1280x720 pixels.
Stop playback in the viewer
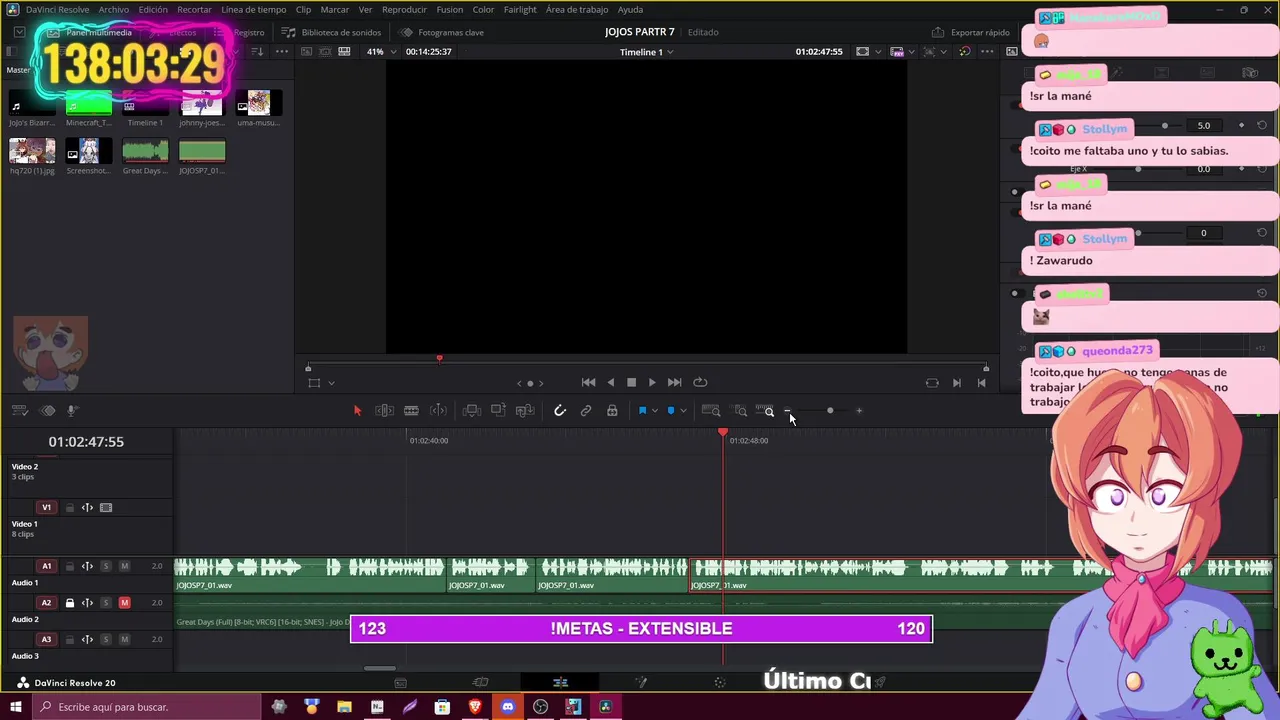coord(631,382)
